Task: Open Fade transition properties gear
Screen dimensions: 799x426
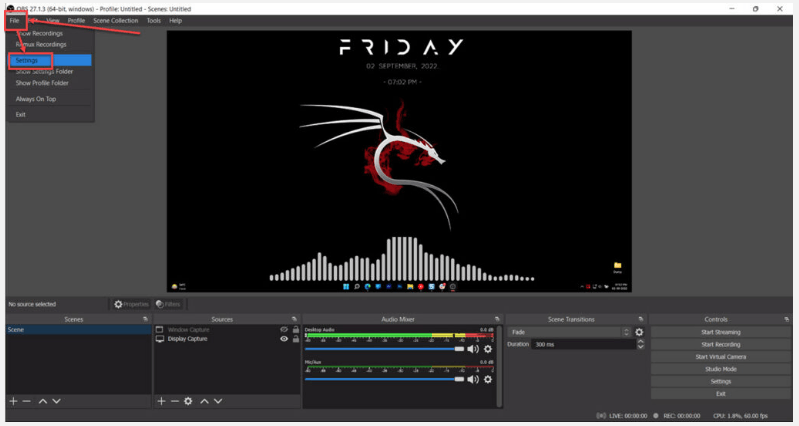Action: coord(639,332)
